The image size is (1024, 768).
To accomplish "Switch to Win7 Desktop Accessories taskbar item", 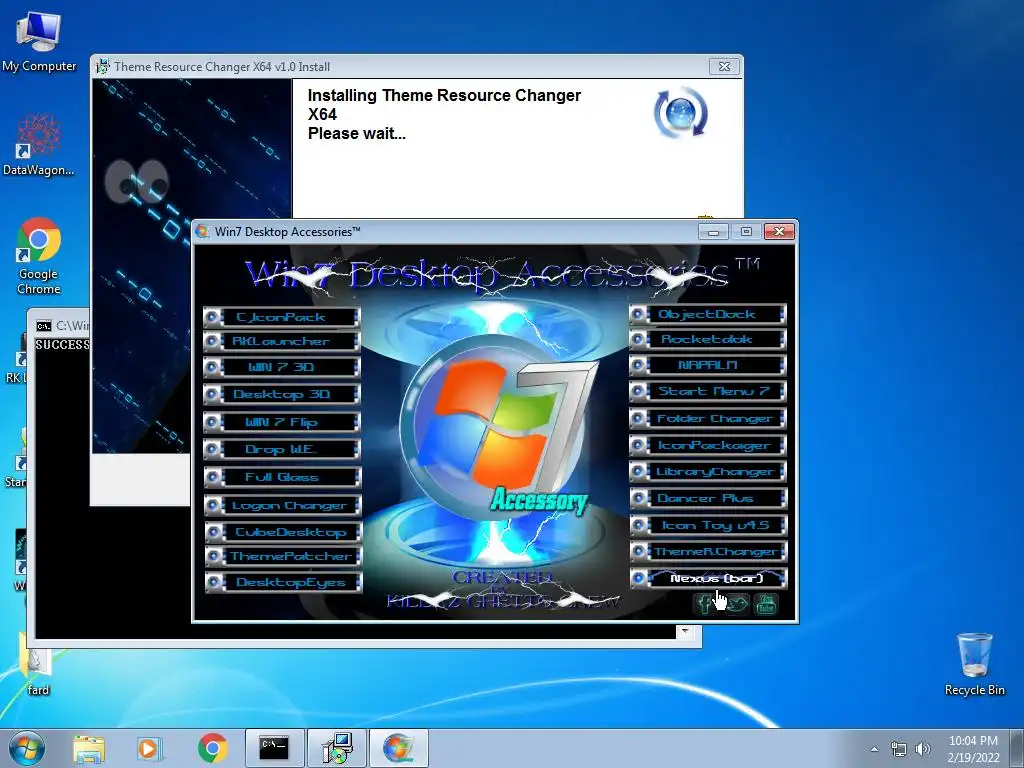I will [399, 748].
